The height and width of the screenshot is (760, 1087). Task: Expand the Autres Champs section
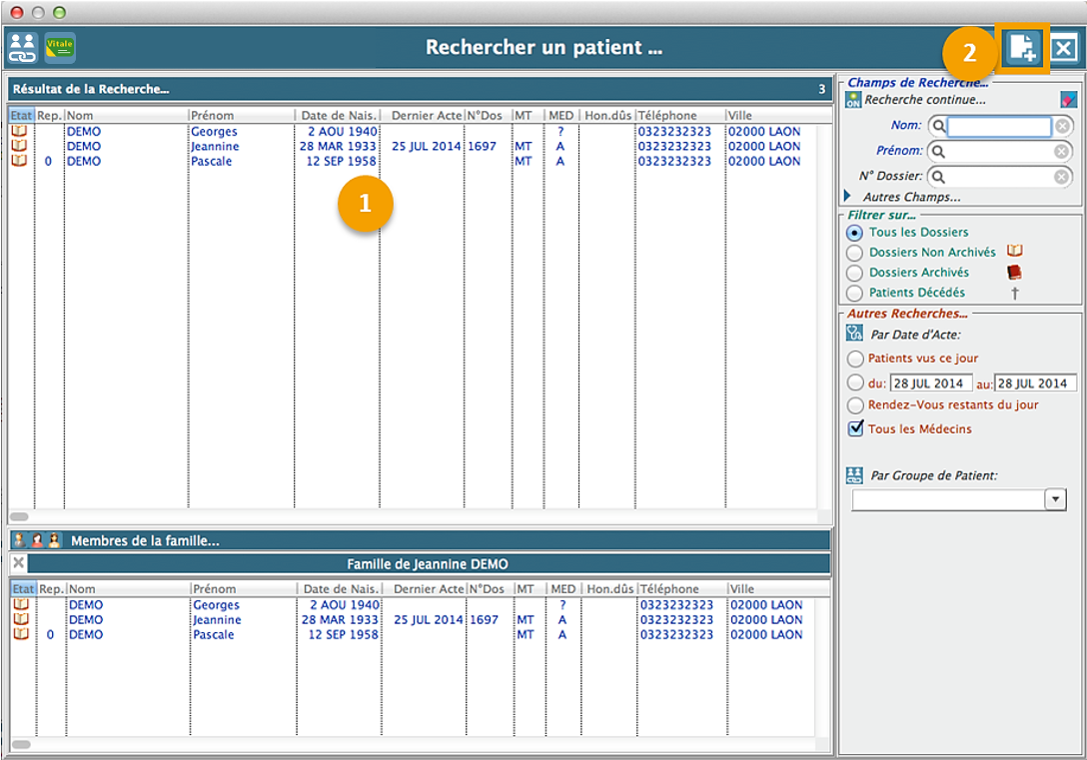[x=848, y=197]
